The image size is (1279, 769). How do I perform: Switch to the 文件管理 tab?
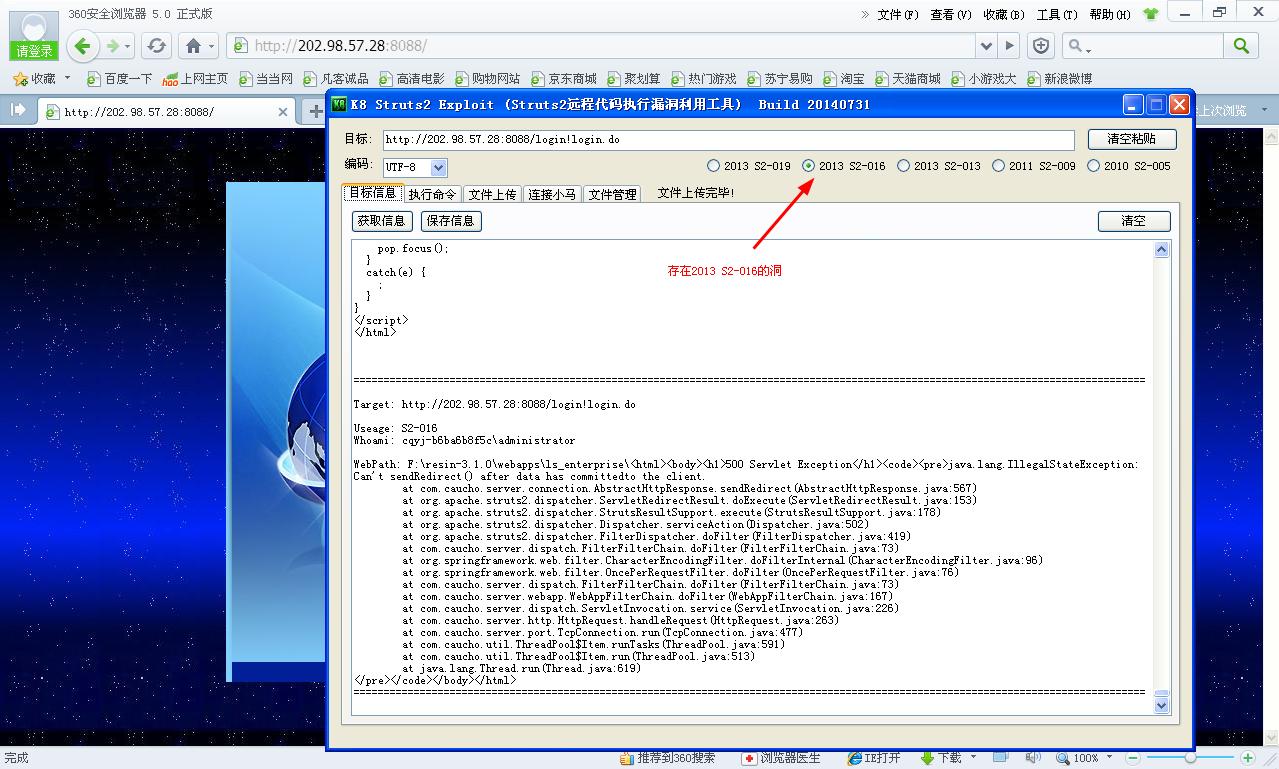612,194
